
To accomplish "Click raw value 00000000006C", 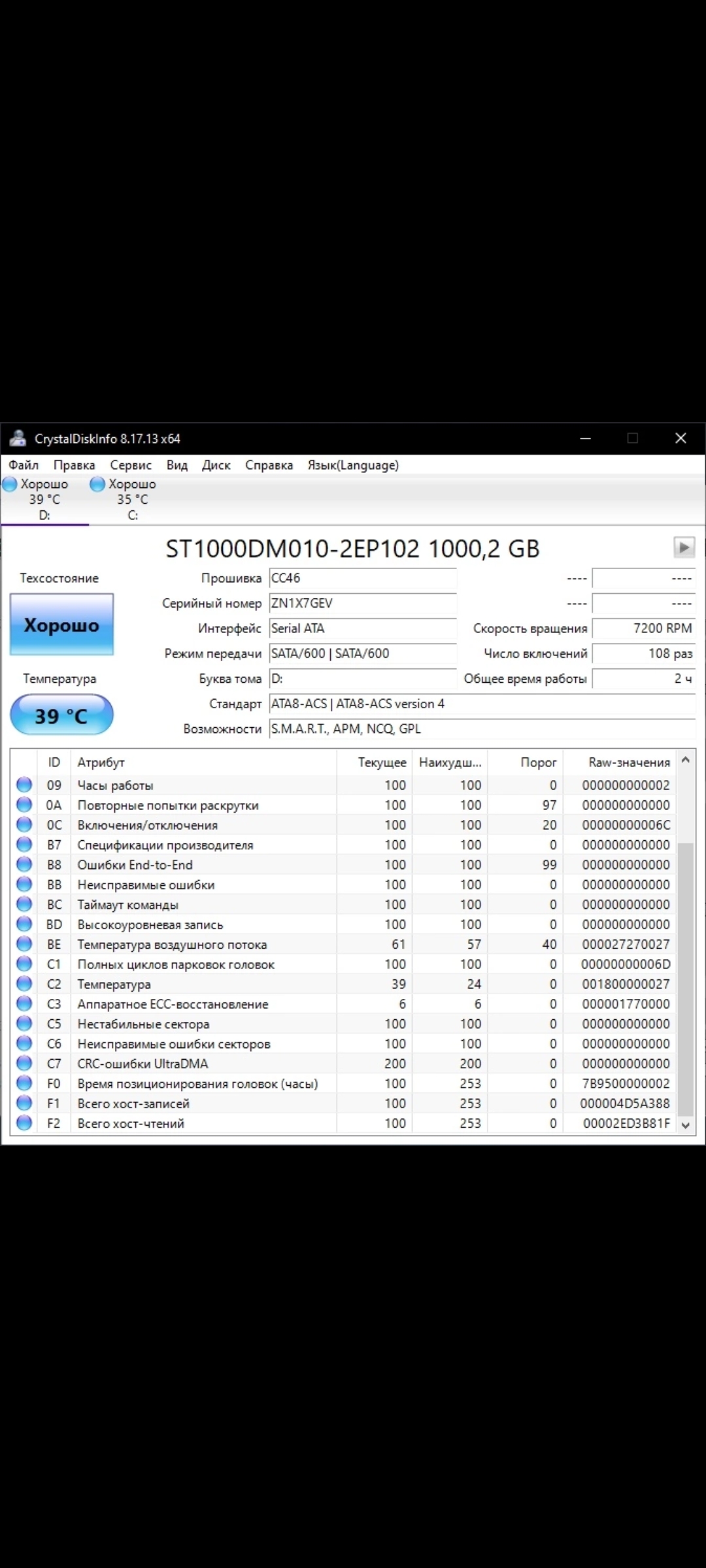I will pos(626,825).
